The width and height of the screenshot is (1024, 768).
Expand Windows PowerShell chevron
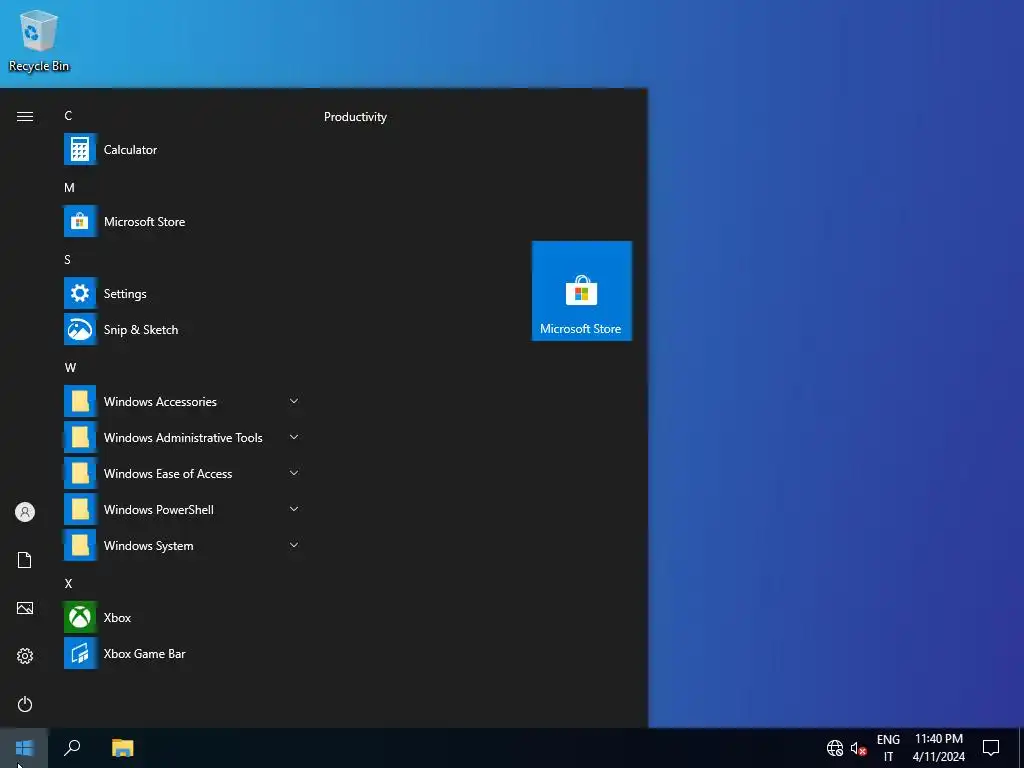point(294,509)
